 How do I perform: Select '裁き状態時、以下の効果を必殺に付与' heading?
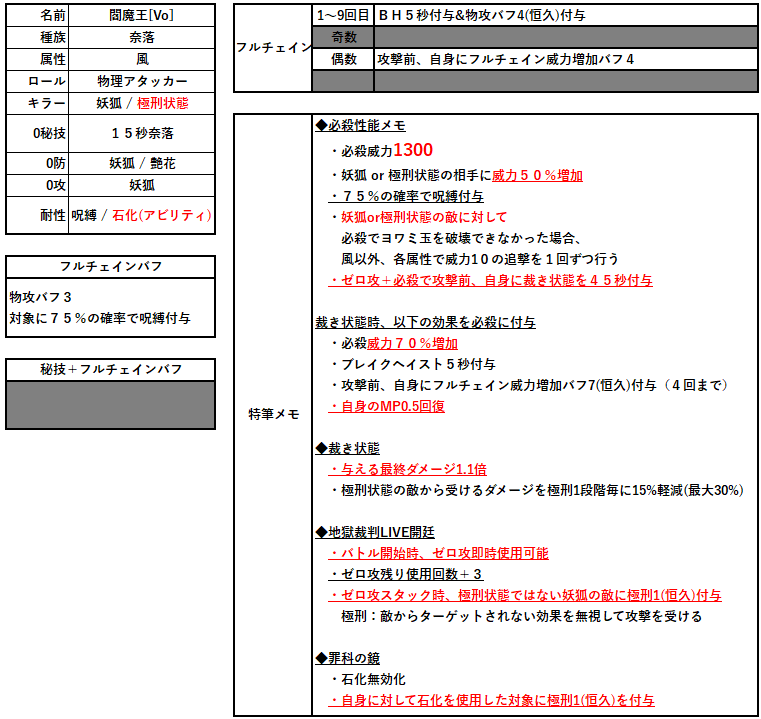pos(425,322)
